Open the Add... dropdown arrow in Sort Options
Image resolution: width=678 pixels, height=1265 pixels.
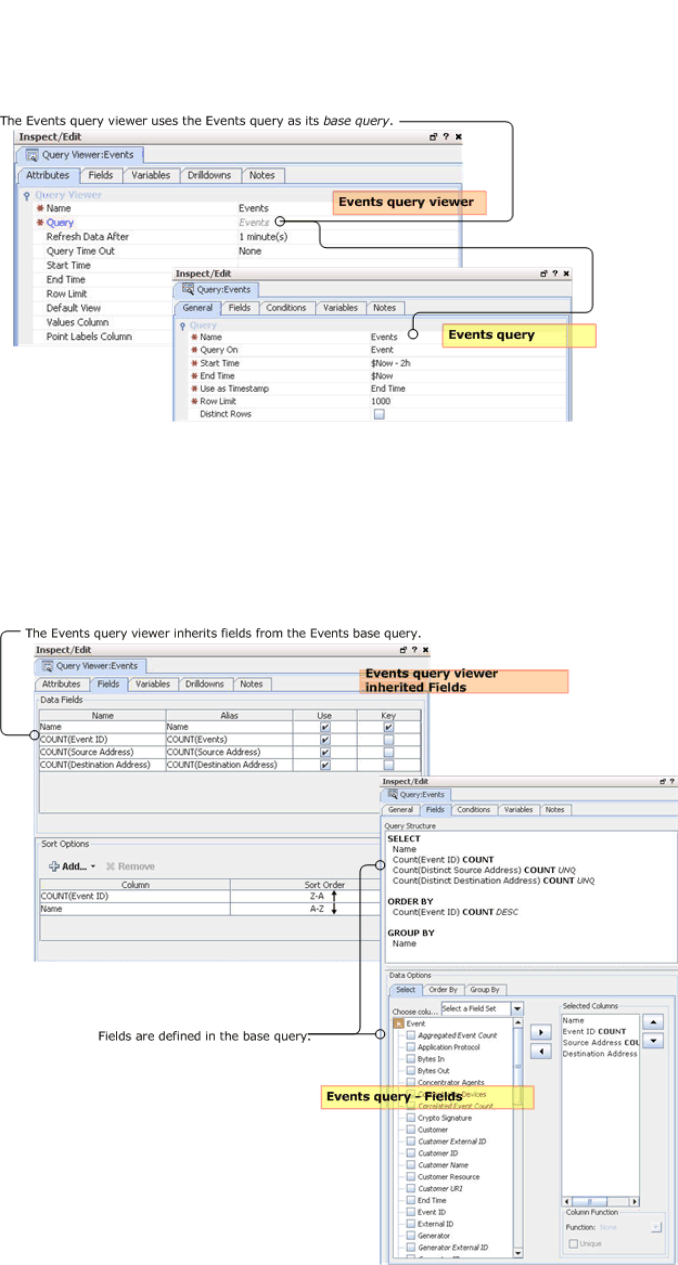[x=93, y=866]
